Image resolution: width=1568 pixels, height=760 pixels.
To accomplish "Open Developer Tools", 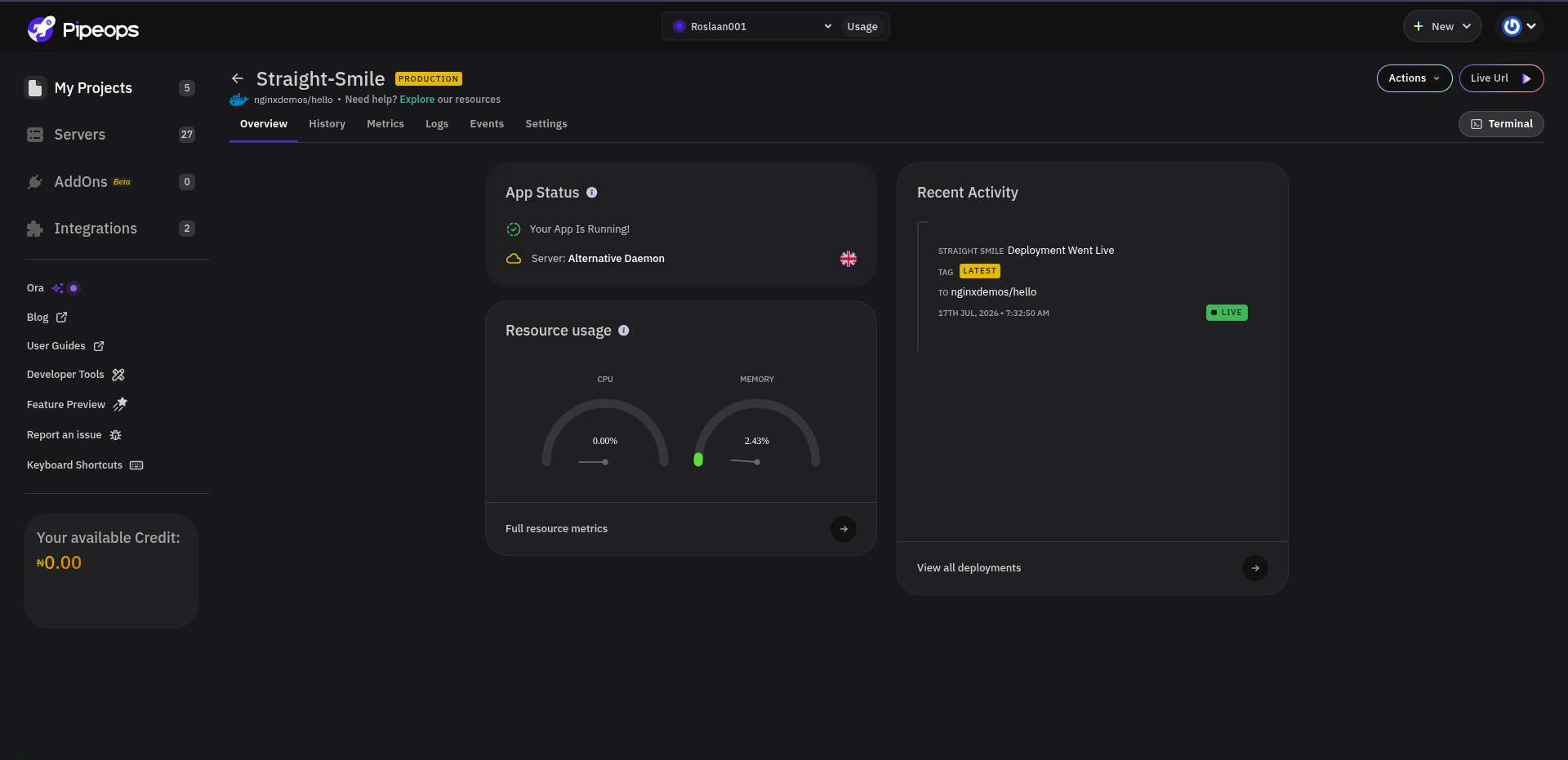I will (65, 375).
